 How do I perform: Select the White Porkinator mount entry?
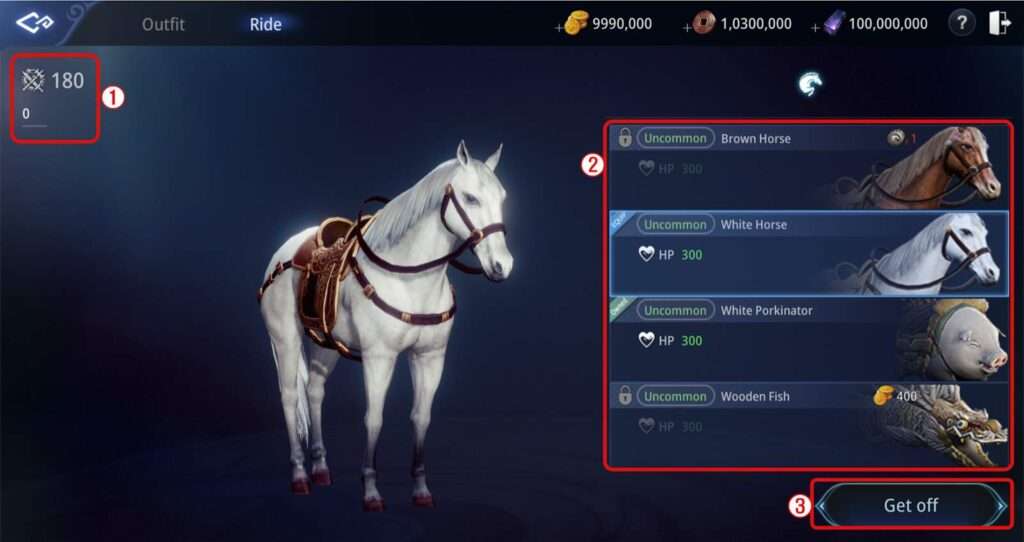(809, 340)
